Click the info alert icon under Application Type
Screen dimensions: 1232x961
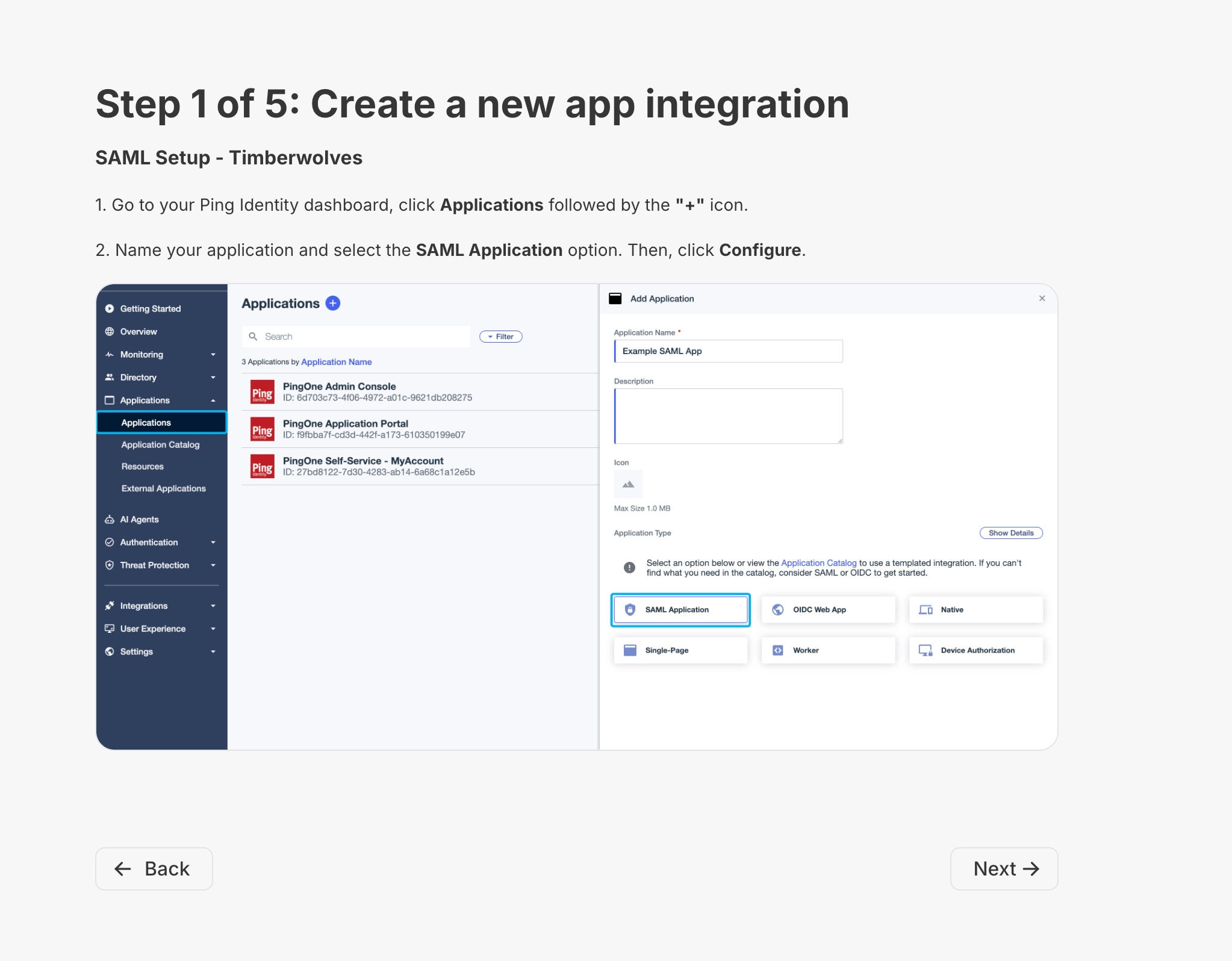(x=630, y=568)
